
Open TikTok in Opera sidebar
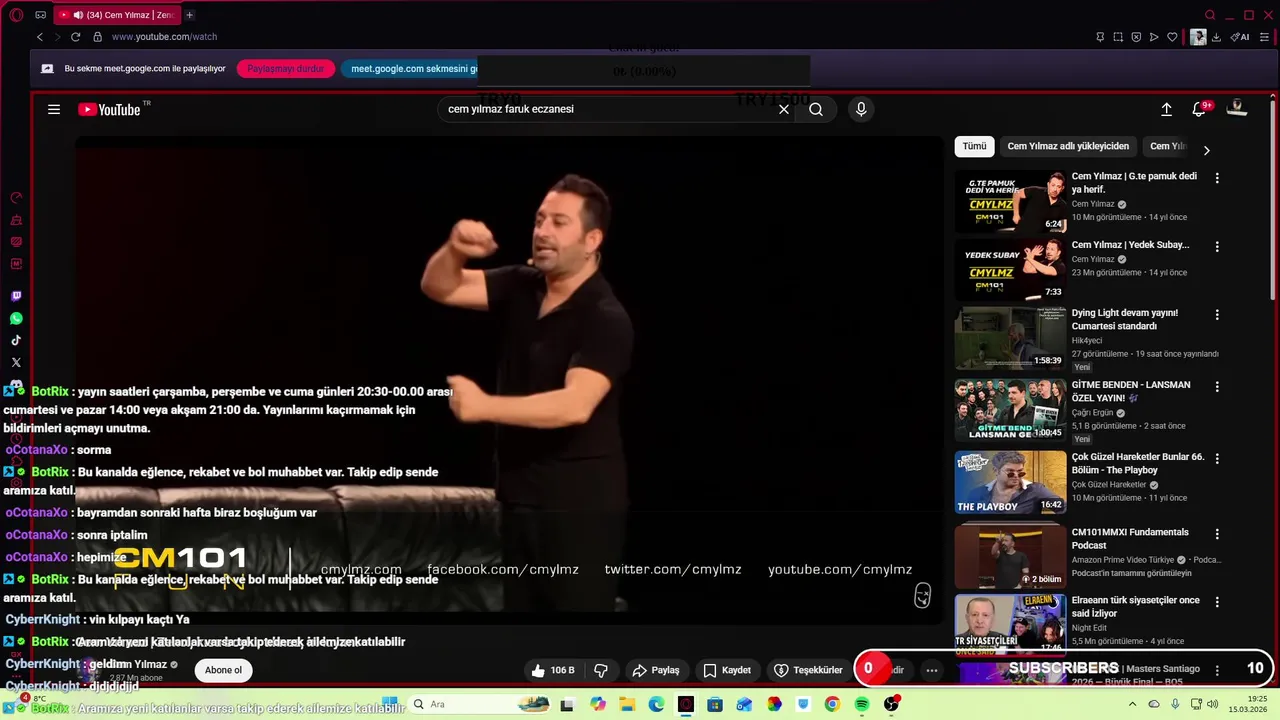pyautogui.click(x=16, y=340)
